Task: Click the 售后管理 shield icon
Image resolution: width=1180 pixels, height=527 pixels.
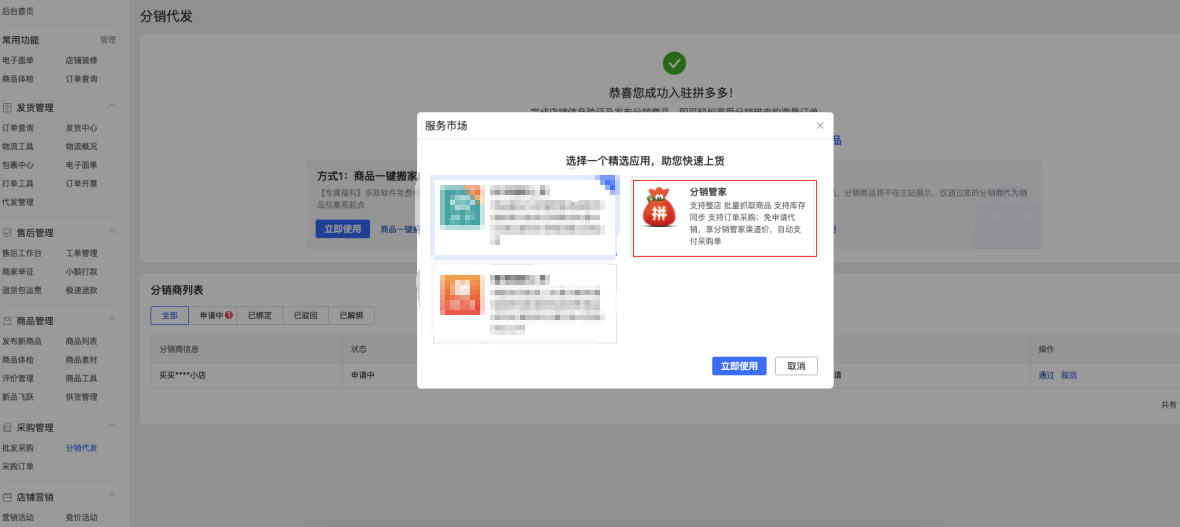Action: tap(8, 233)
